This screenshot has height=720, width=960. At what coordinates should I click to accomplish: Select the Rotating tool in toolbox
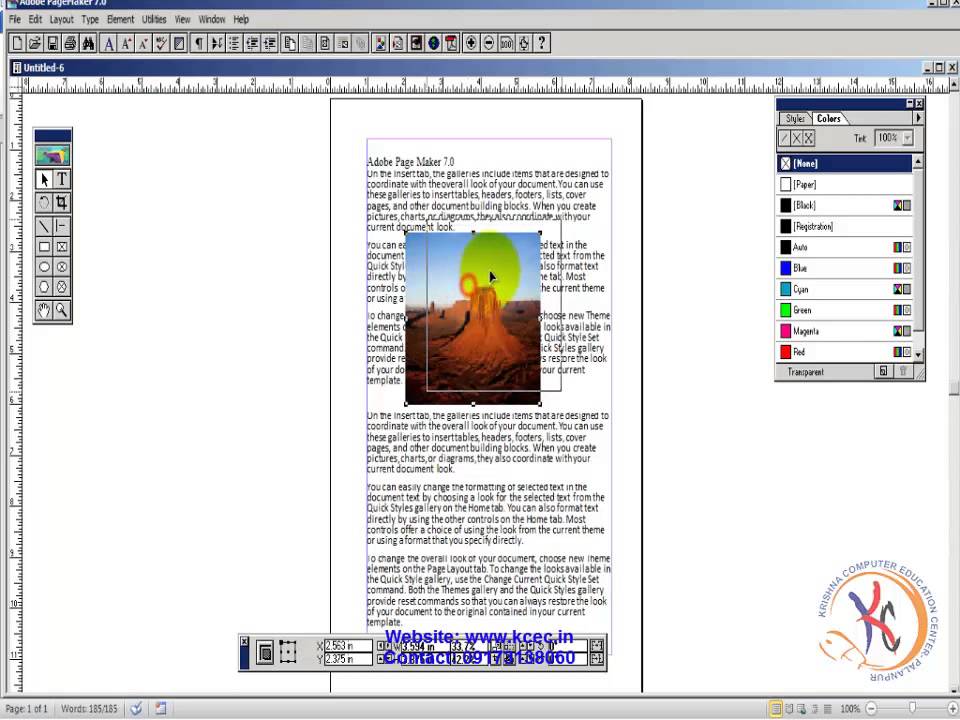pyautogui.click(x=43, y=202)
